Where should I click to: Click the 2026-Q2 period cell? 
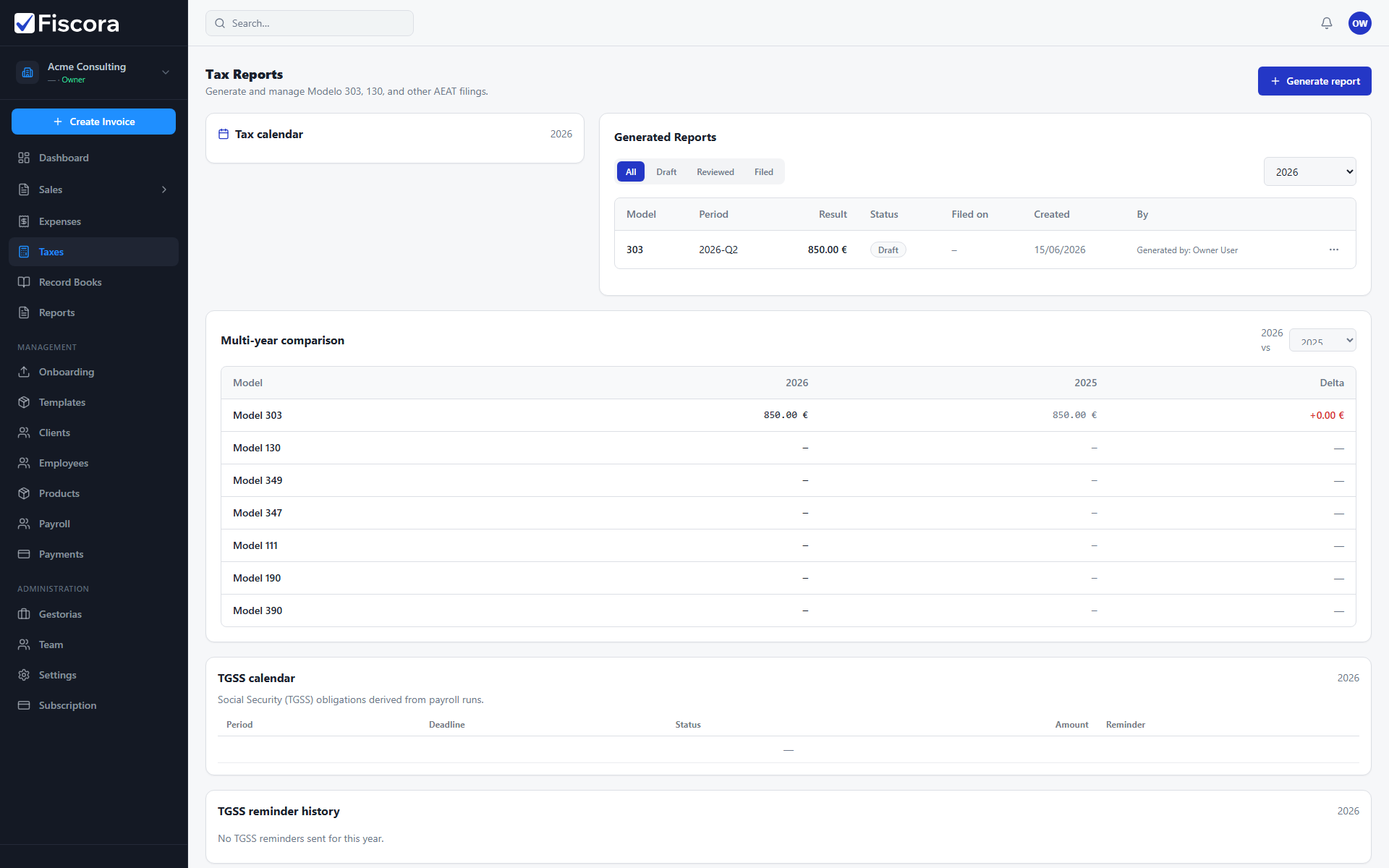click(718, 250)
